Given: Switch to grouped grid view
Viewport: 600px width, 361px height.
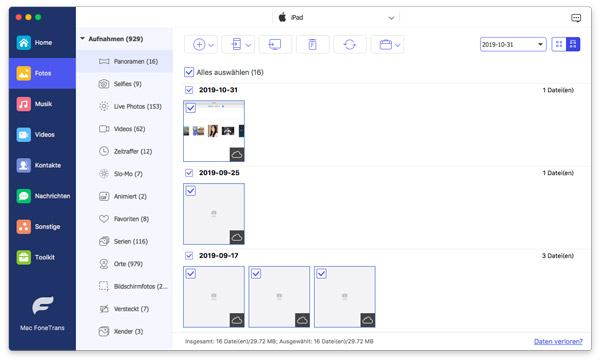Looking at the screenshot, I should 573,44.
